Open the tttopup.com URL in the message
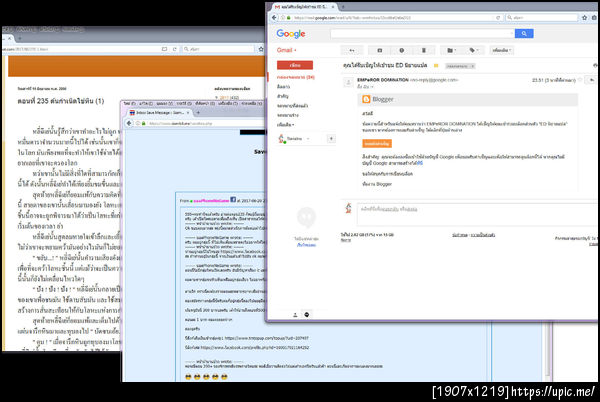 click(x=266, y=338)
